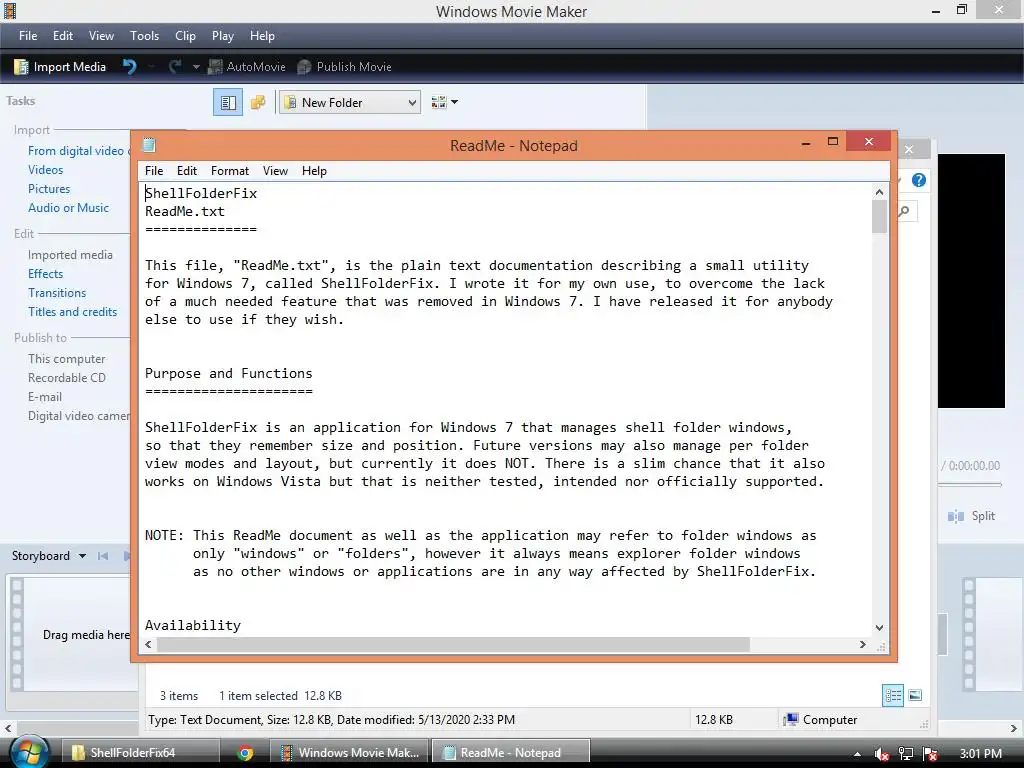Click the Notepad vertical scrollbar thumb
Viewport: 1024px width, 768px height.
879,217
